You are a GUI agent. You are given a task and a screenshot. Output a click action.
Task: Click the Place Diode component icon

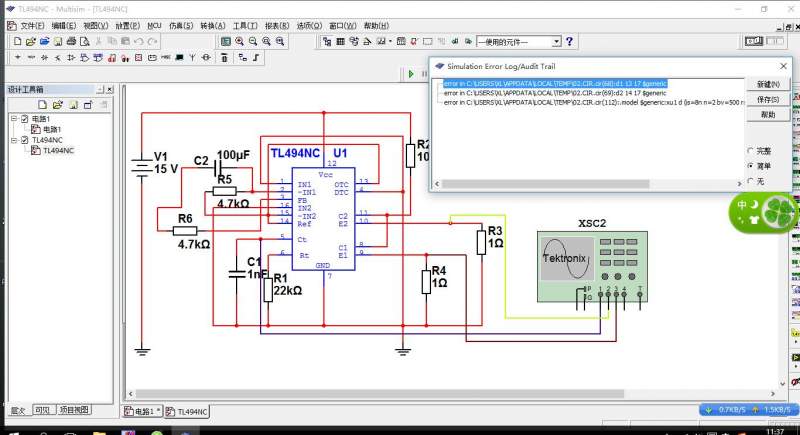44,58
